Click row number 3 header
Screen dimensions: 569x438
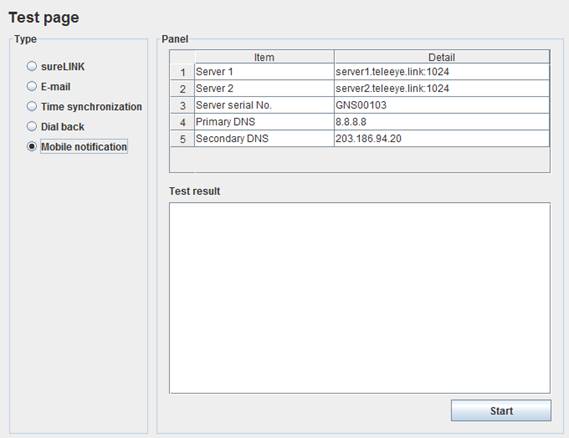(x=182, y=105)
